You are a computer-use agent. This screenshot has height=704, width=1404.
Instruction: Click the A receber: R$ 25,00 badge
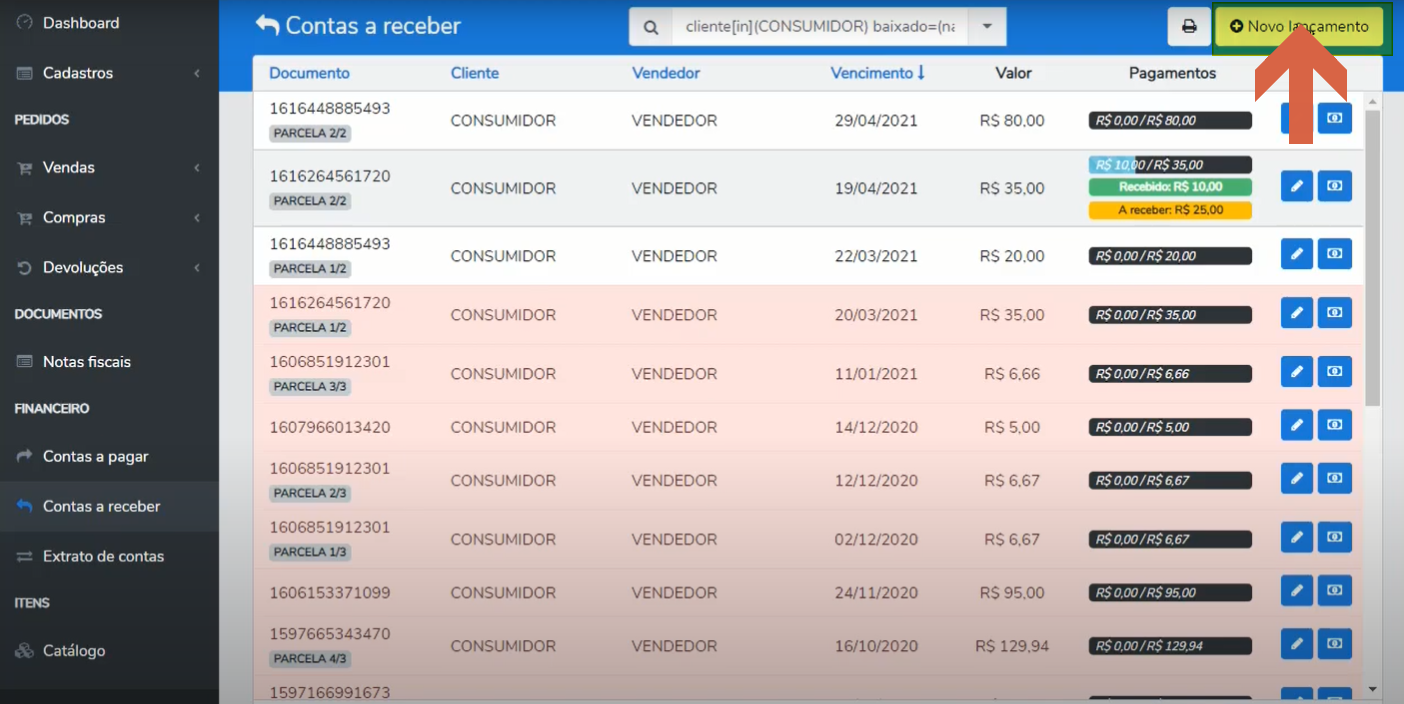(1170, 210)
